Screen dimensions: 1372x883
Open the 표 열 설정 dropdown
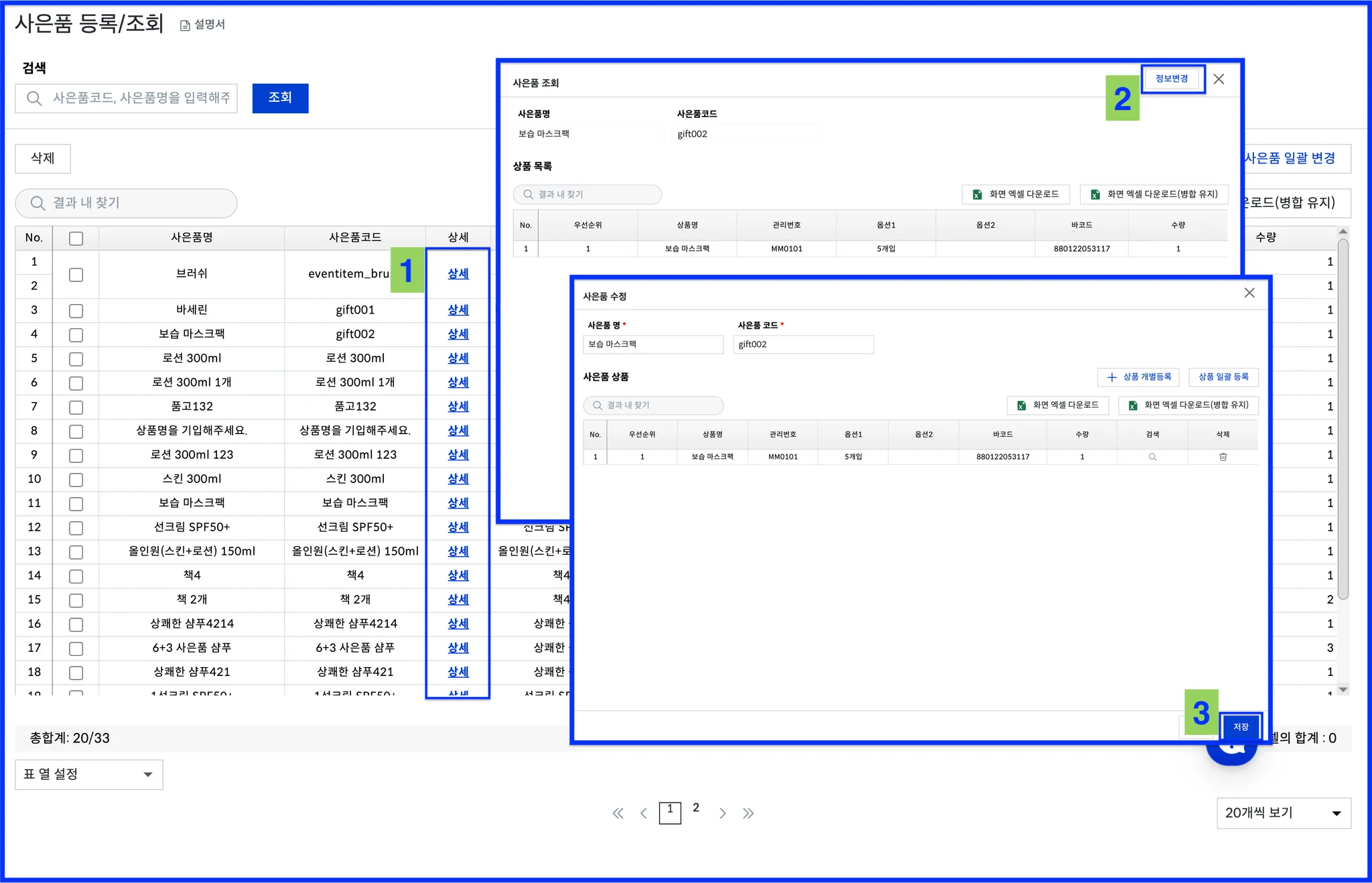pyautogui.click(x=88, y=774)
